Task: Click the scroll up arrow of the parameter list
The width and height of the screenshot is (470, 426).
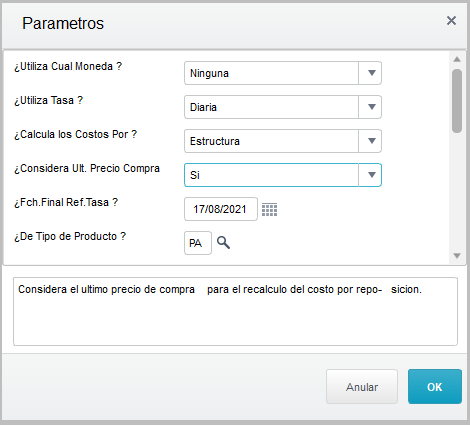Action: (x=457, y=59)
